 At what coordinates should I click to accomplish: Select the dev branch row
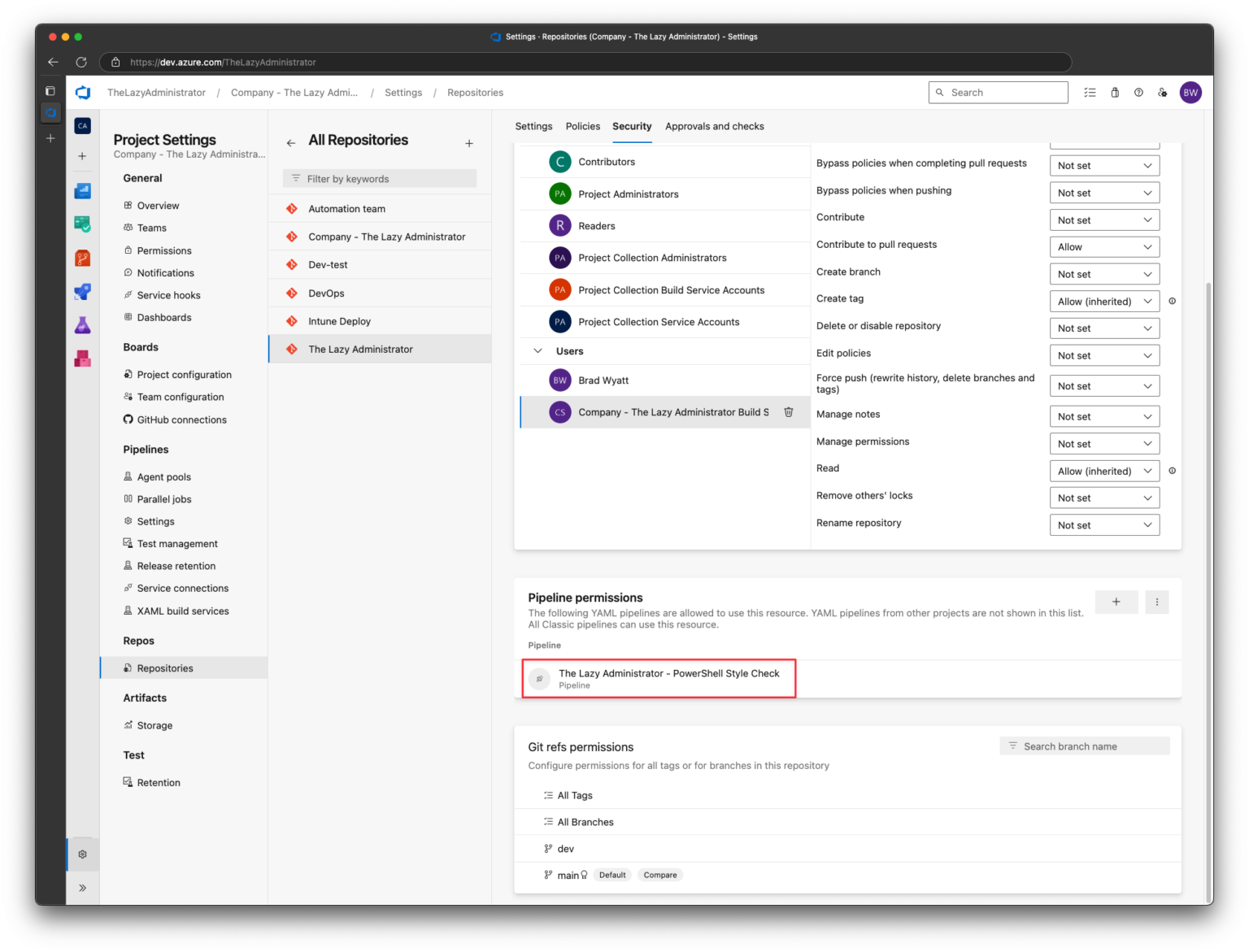(x=847, y=849)
